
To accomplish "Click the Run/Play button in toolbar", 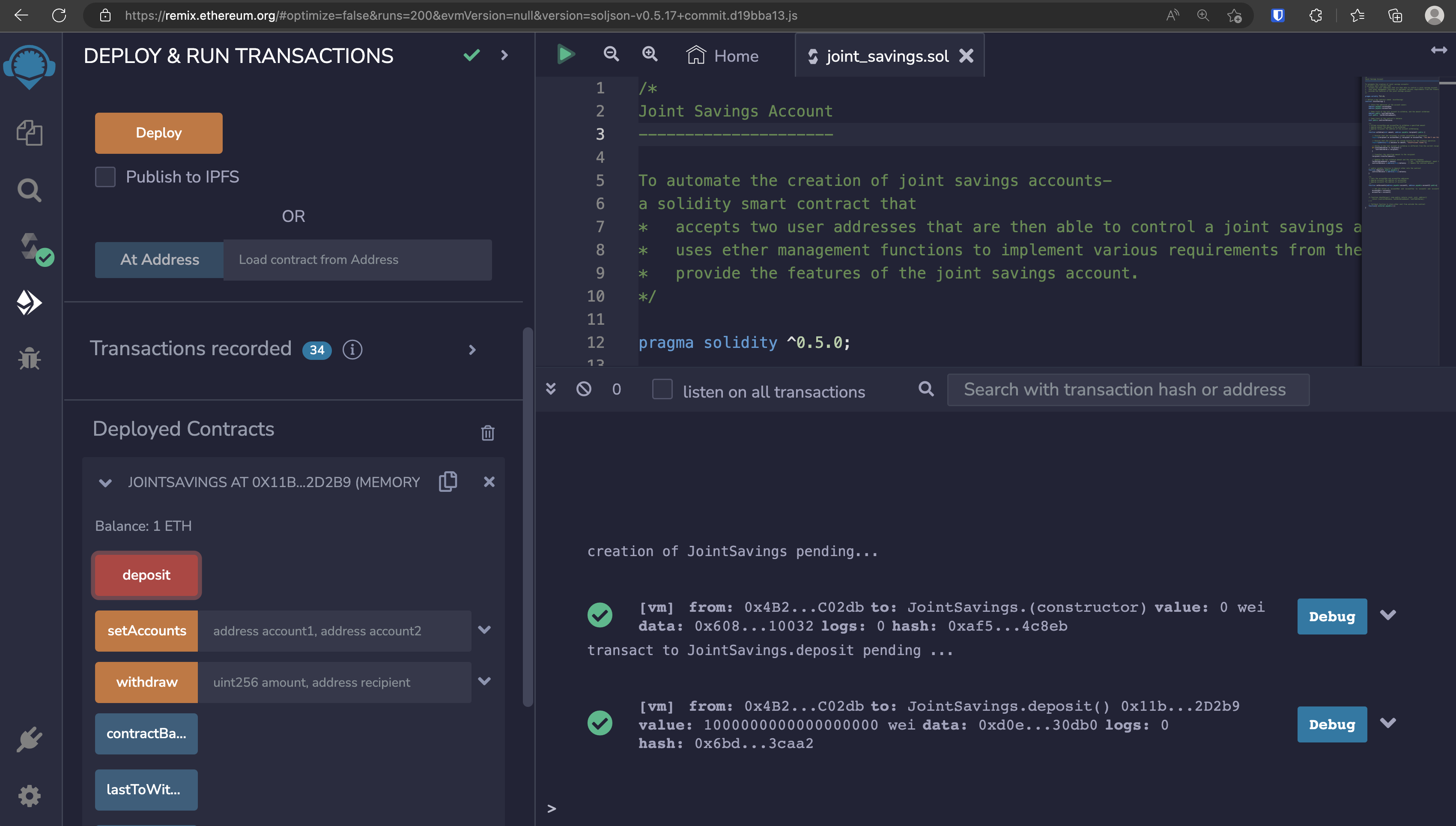I will click(565, 54).
